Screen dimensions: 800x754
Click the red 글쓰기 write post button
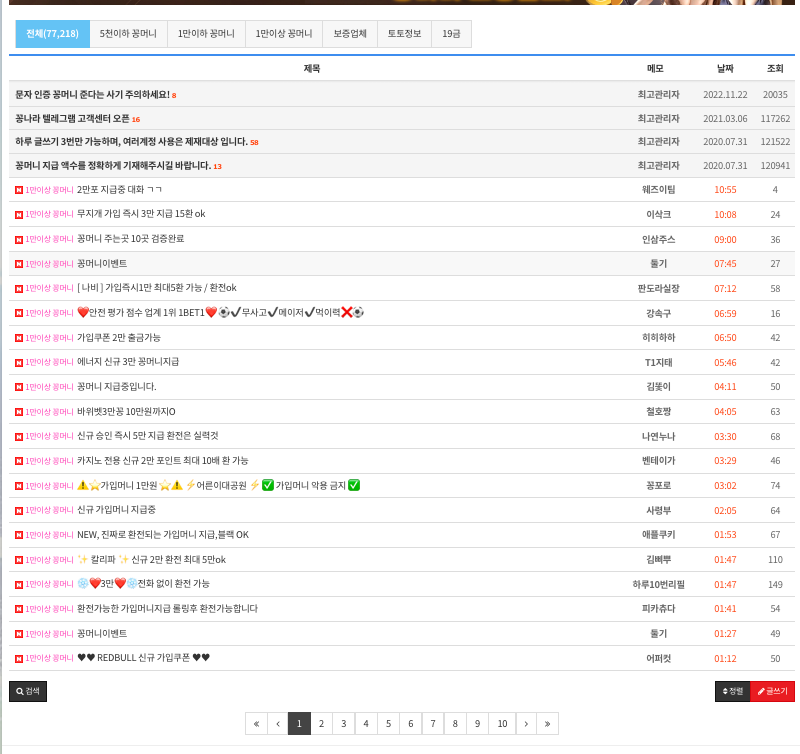[772, 691]
